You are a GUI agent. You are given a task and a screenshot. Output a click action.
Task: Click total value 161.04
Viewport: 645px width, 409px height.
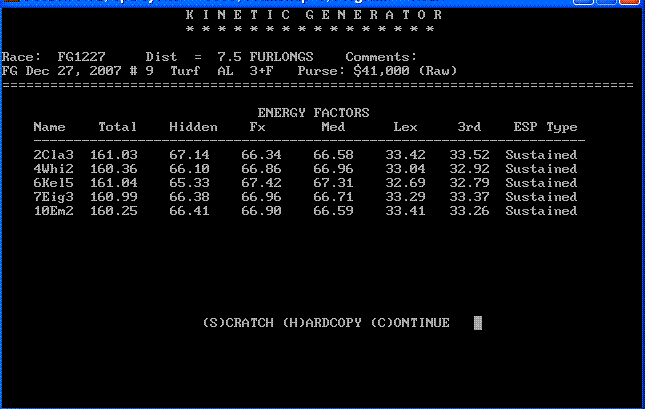(x=114, y=183)
